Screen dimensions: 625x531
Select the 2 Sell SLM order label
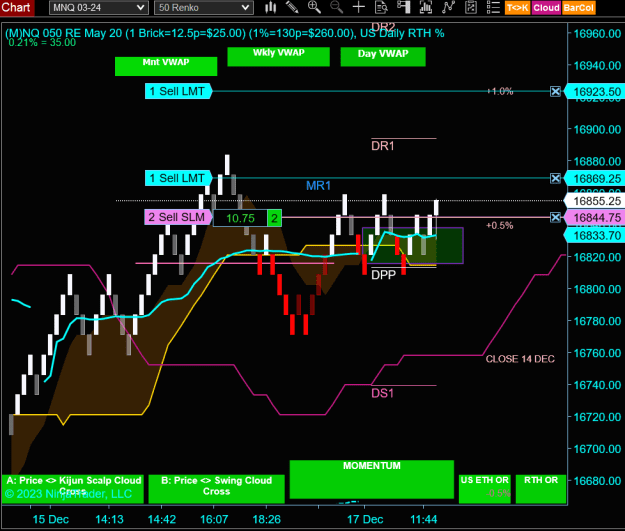177,217
